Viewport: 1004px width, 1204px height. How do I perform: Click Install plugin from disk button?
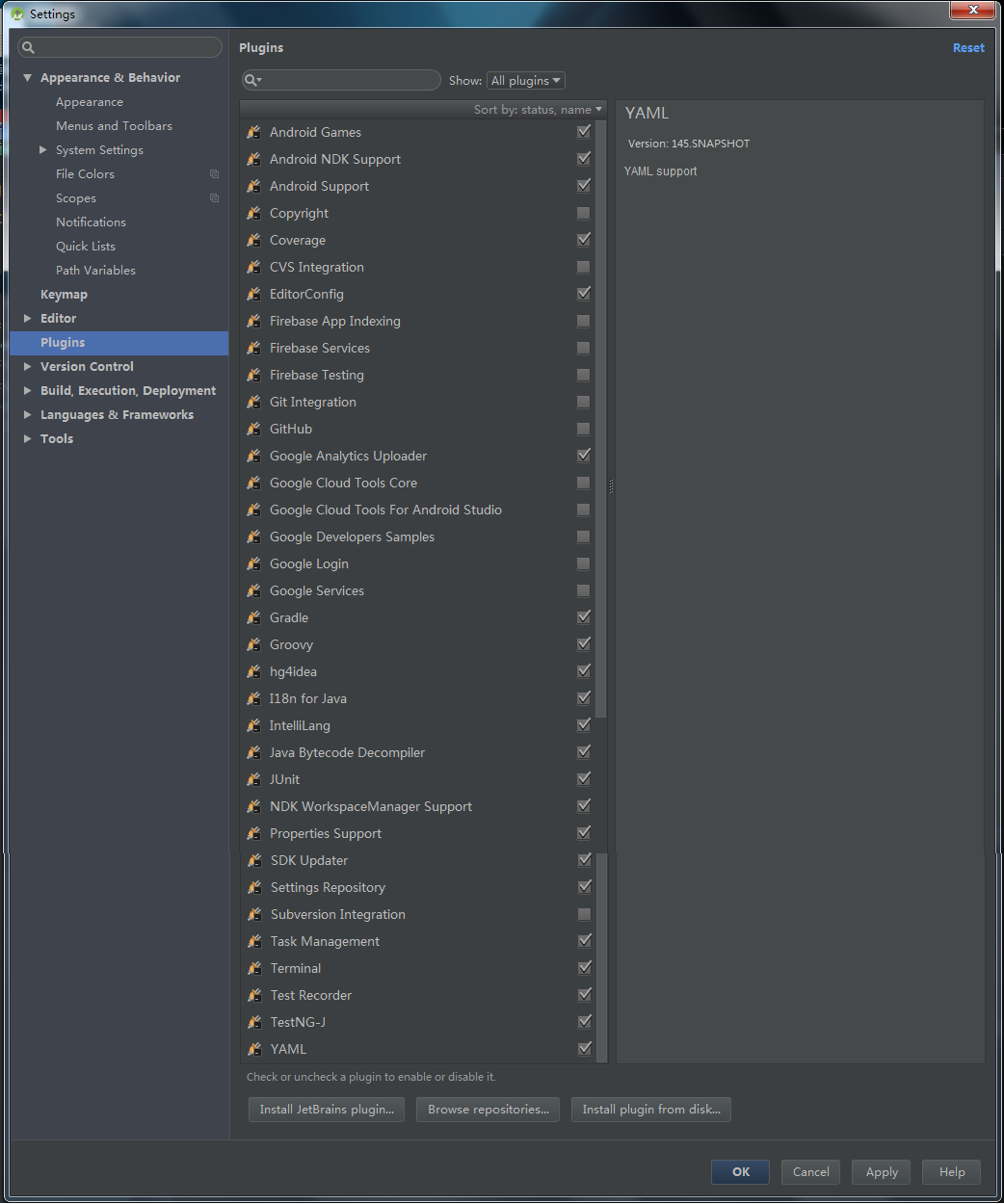click(651, 1110)
